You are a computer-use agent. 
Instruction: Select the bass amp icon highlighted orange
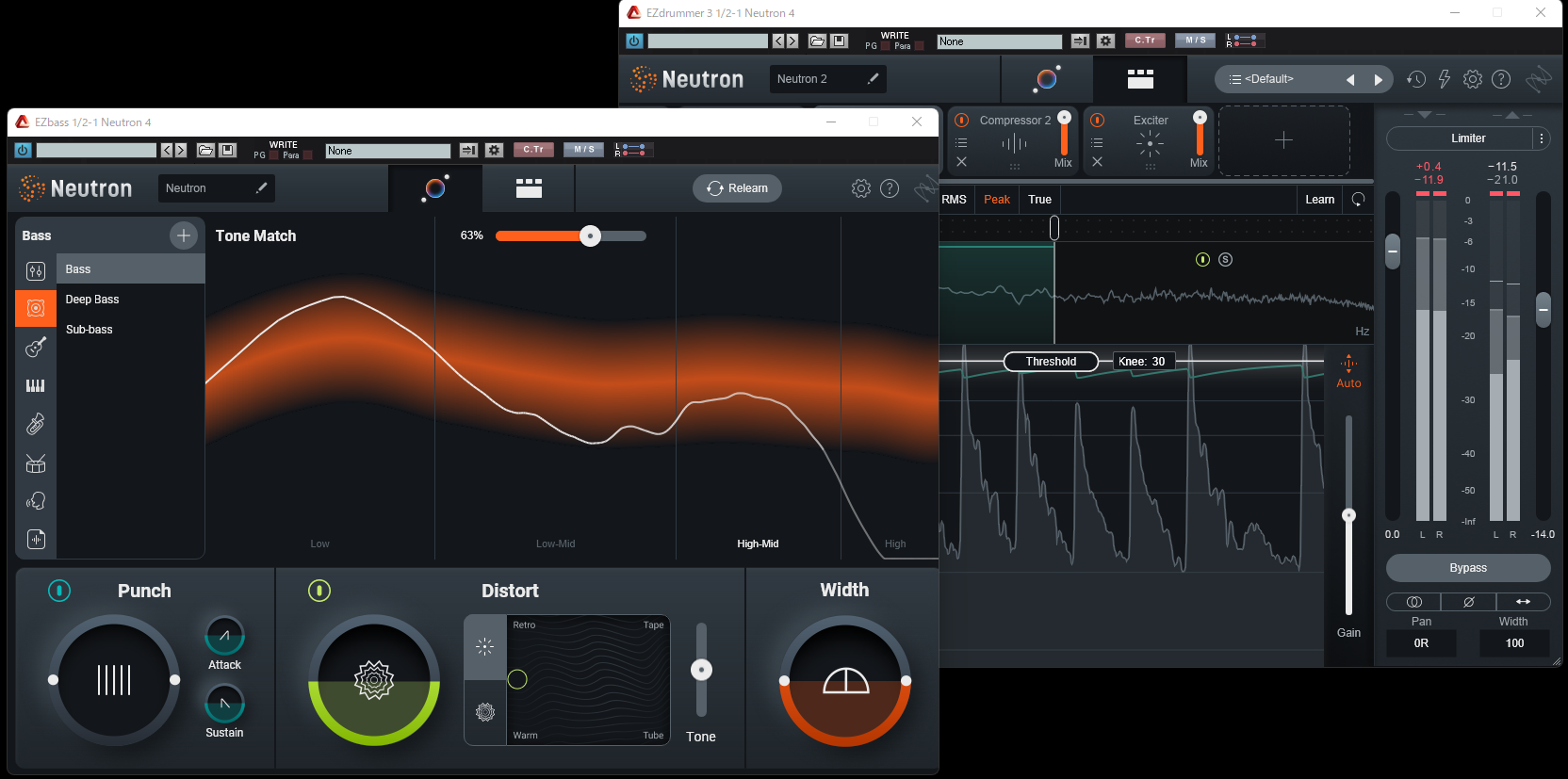[36, 308]
